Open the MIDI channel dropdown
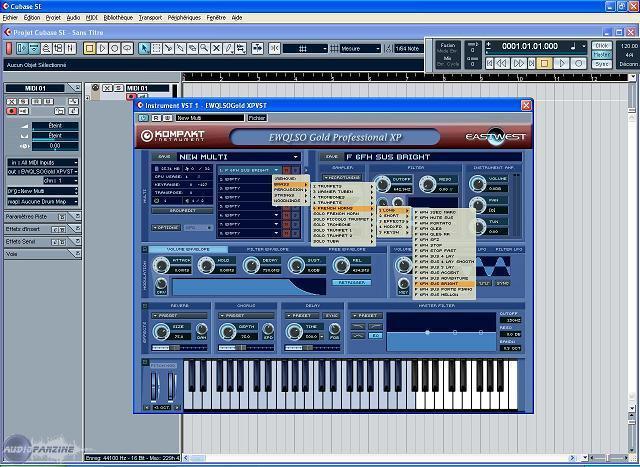The image size is (640, 467). coord(60,180)
